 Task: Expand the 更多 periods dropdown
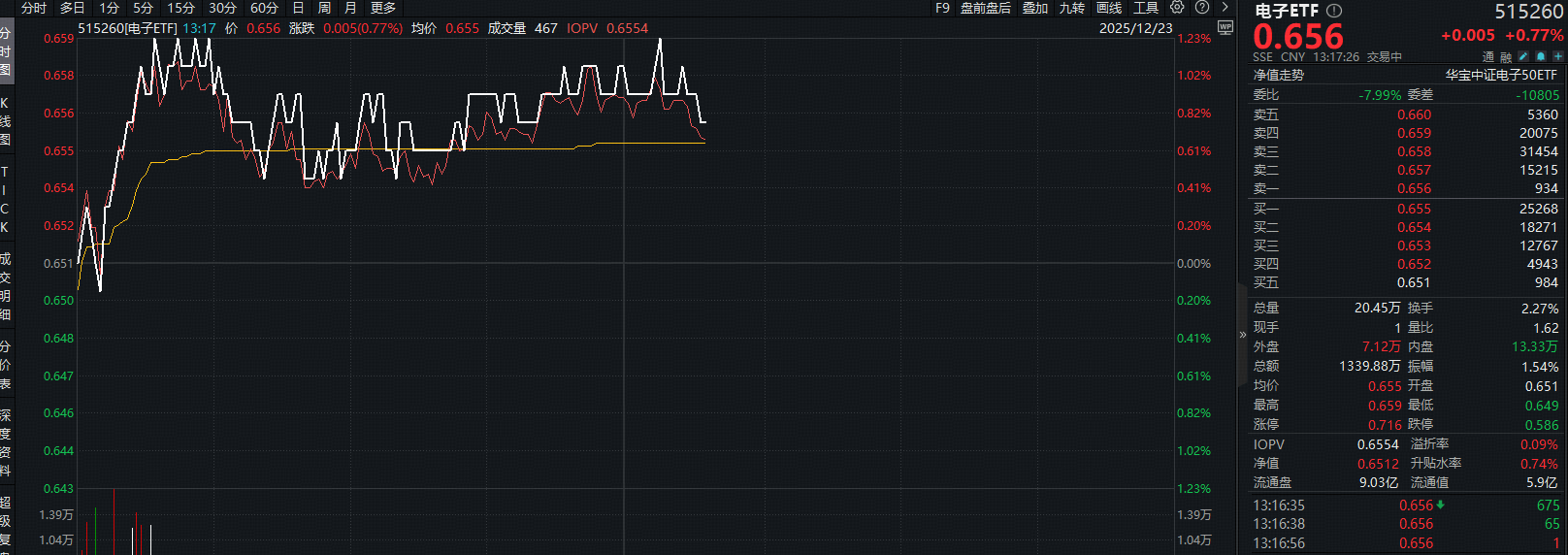[x=383, y=8]
